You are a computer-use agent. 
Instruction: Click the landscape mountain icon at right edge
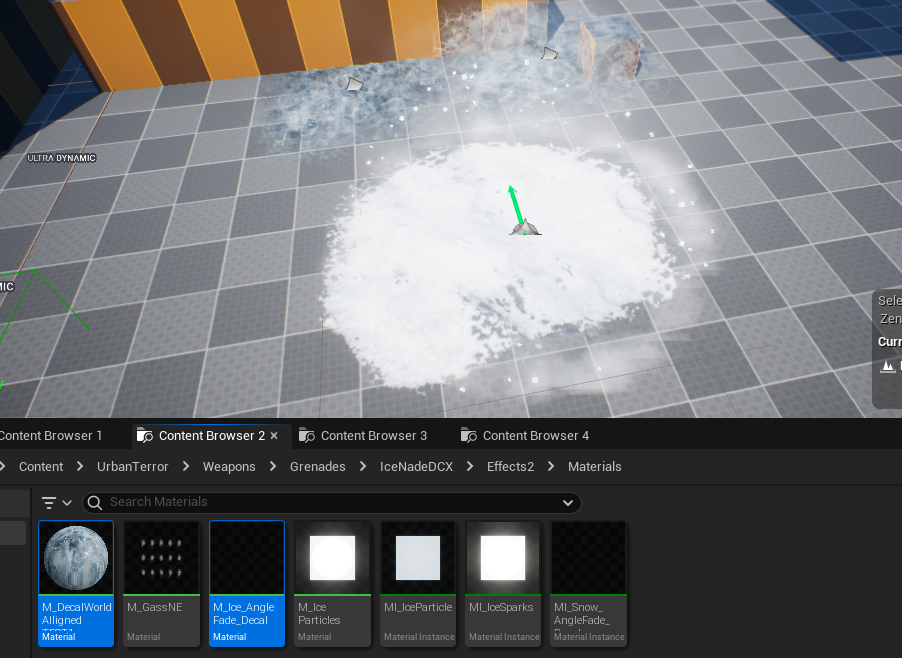[x=887, y=366]
